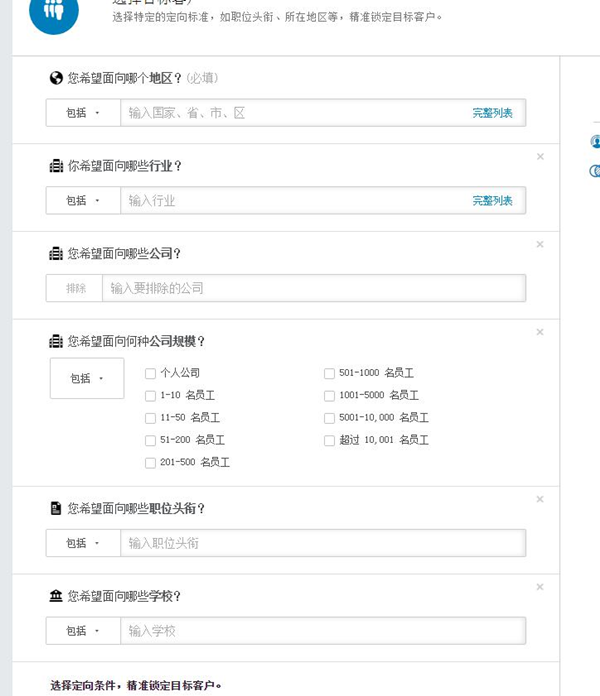
Task: Click the globe icon beside region question
Action: 56,78
